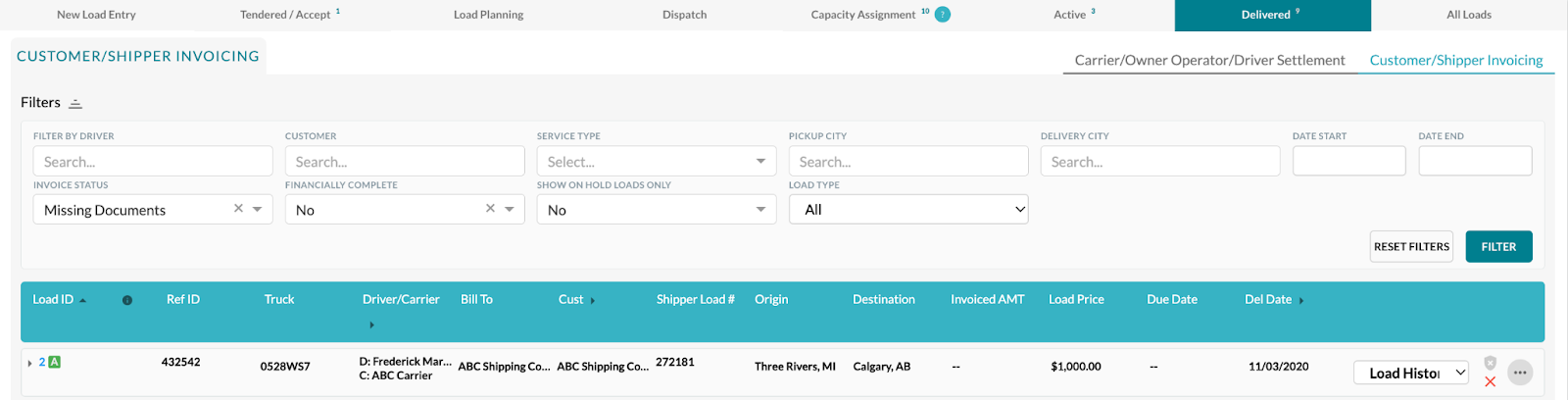Click destination Calgary, AB
Screen dimensions: 1568x400
(x=882, y=367)
